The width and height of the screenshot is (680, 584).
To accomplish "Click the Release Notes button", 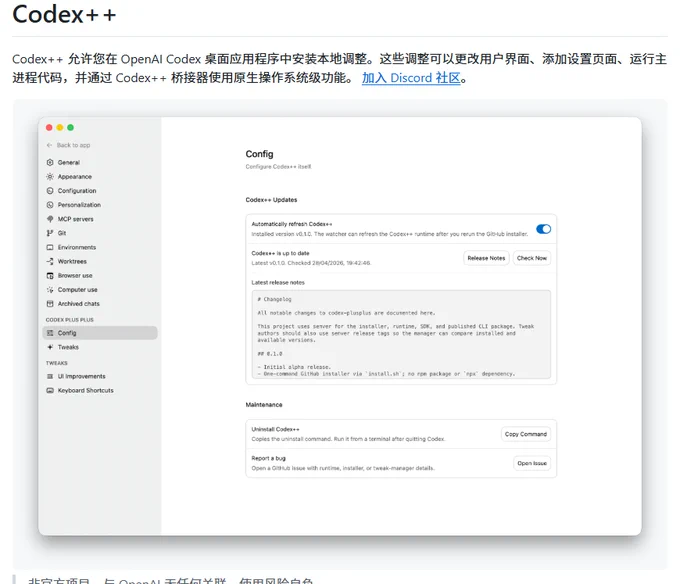I will [486, 258].
